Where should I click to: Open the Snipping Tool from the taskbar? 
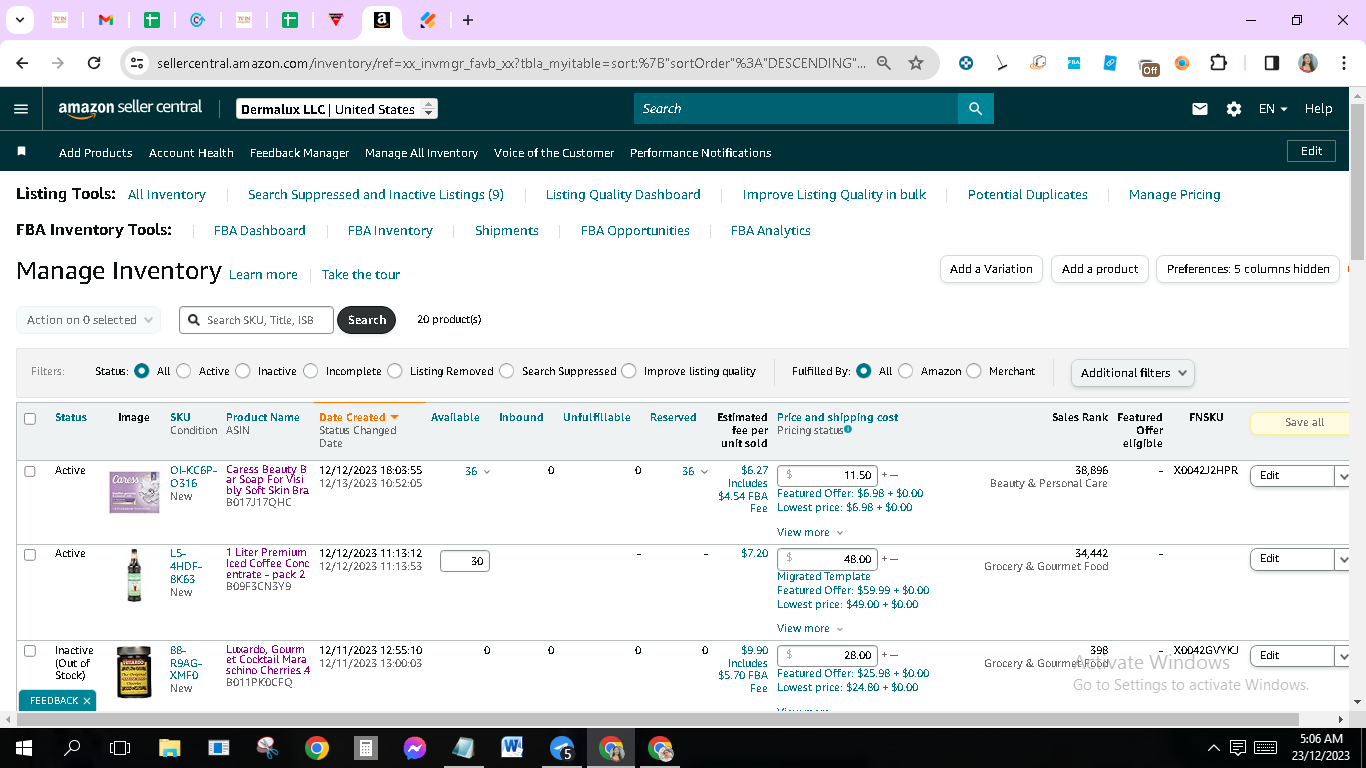[x=268, y=747]
